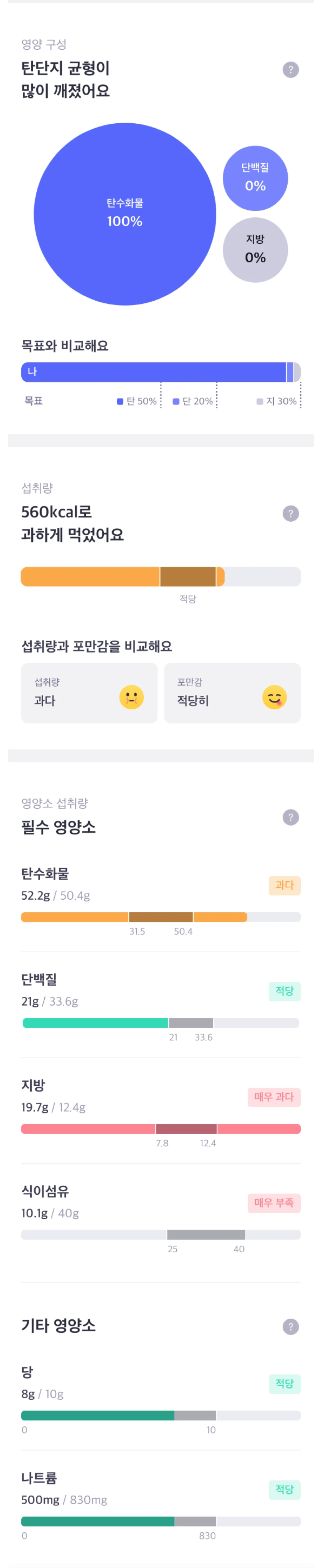Image resolution: width=322 pixels, height=1568 pixels.
Task: Open help icon next to 필수 영양소
Action: click(x=290, y=817)
